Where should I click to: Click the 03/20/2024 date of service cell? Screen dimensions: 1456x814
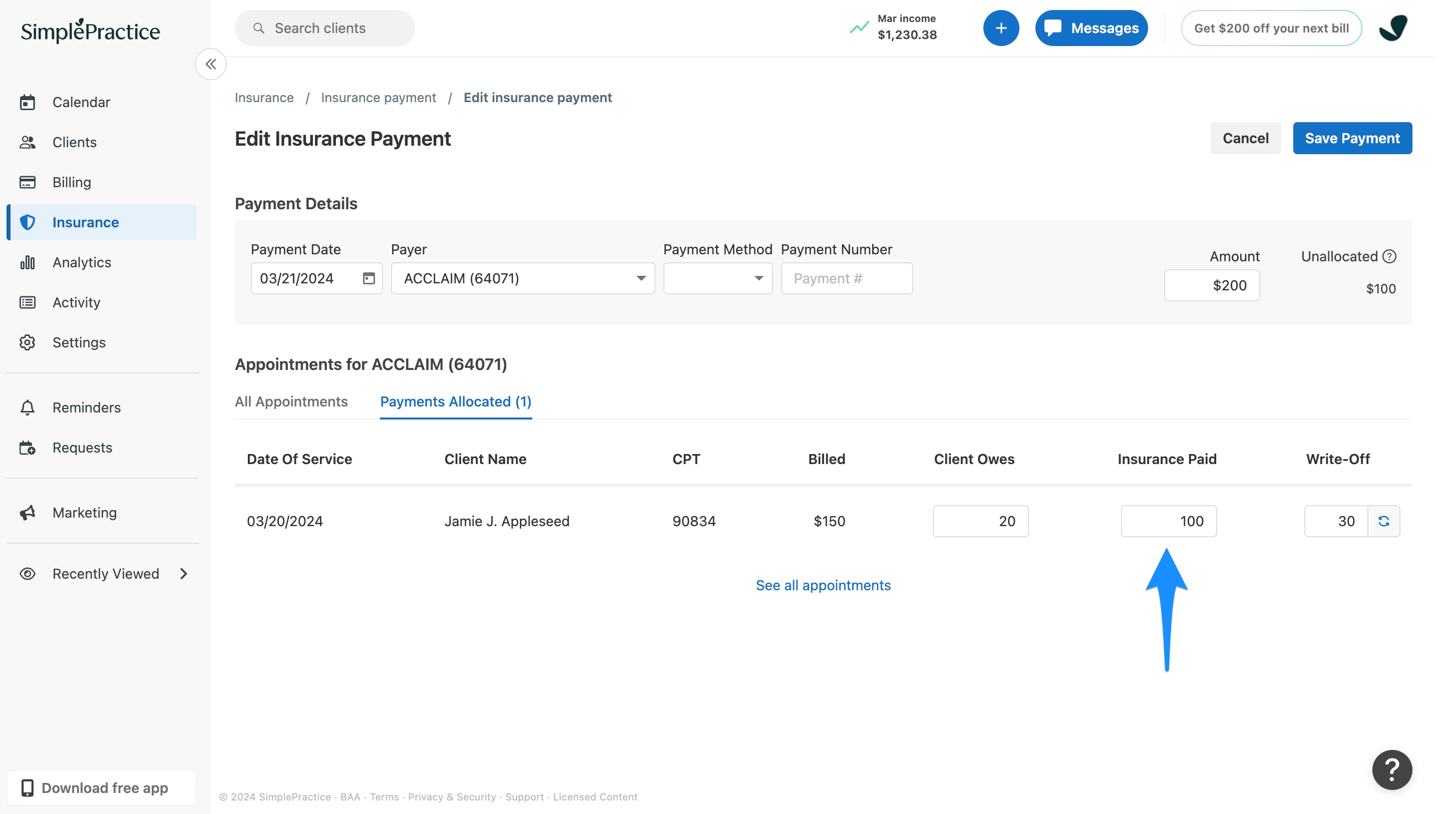point(285,521)
